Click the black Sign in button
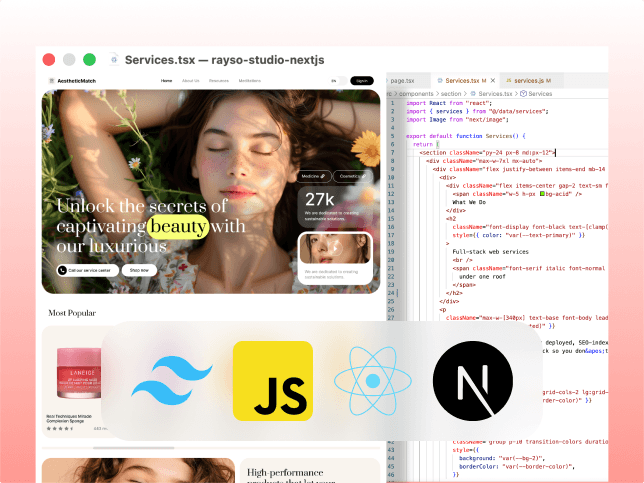This screenshot has height=483, width=644. pyautogui.click(x=362, y=81)
